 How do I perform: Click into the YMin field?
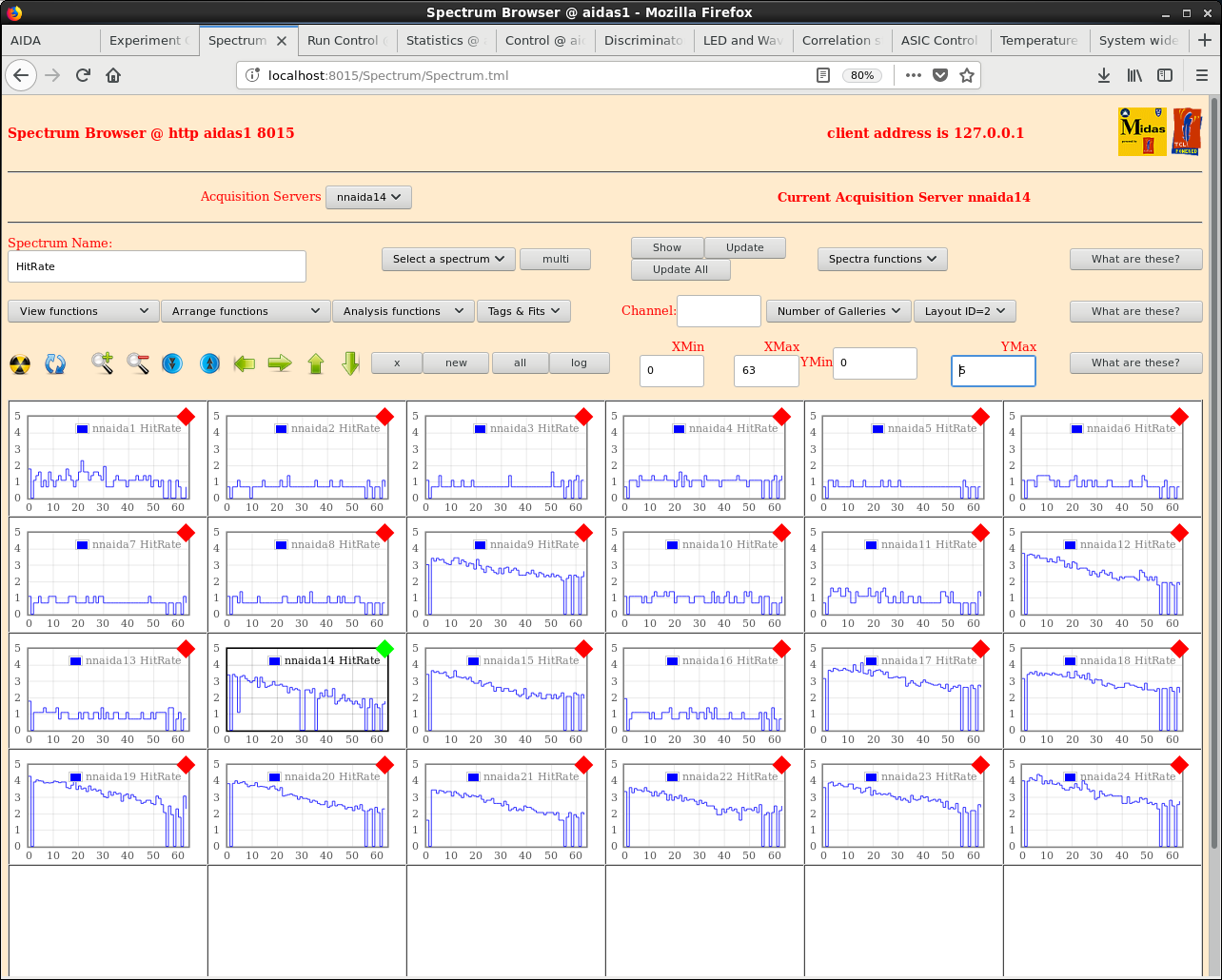[x=875, y=363]
